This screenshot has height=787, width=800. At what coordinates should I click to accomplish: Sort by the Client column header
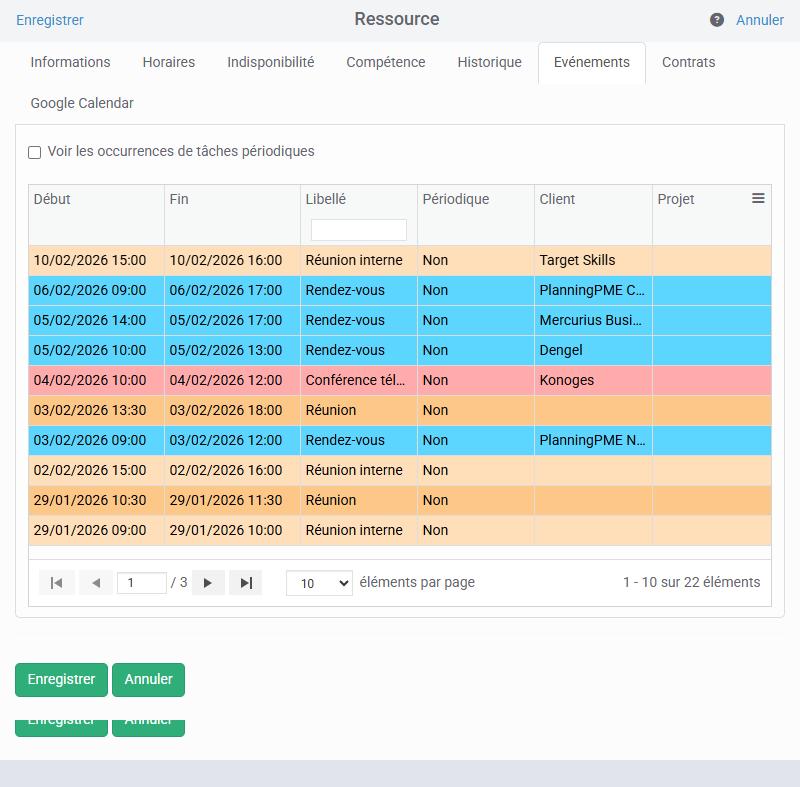(557, 199)
